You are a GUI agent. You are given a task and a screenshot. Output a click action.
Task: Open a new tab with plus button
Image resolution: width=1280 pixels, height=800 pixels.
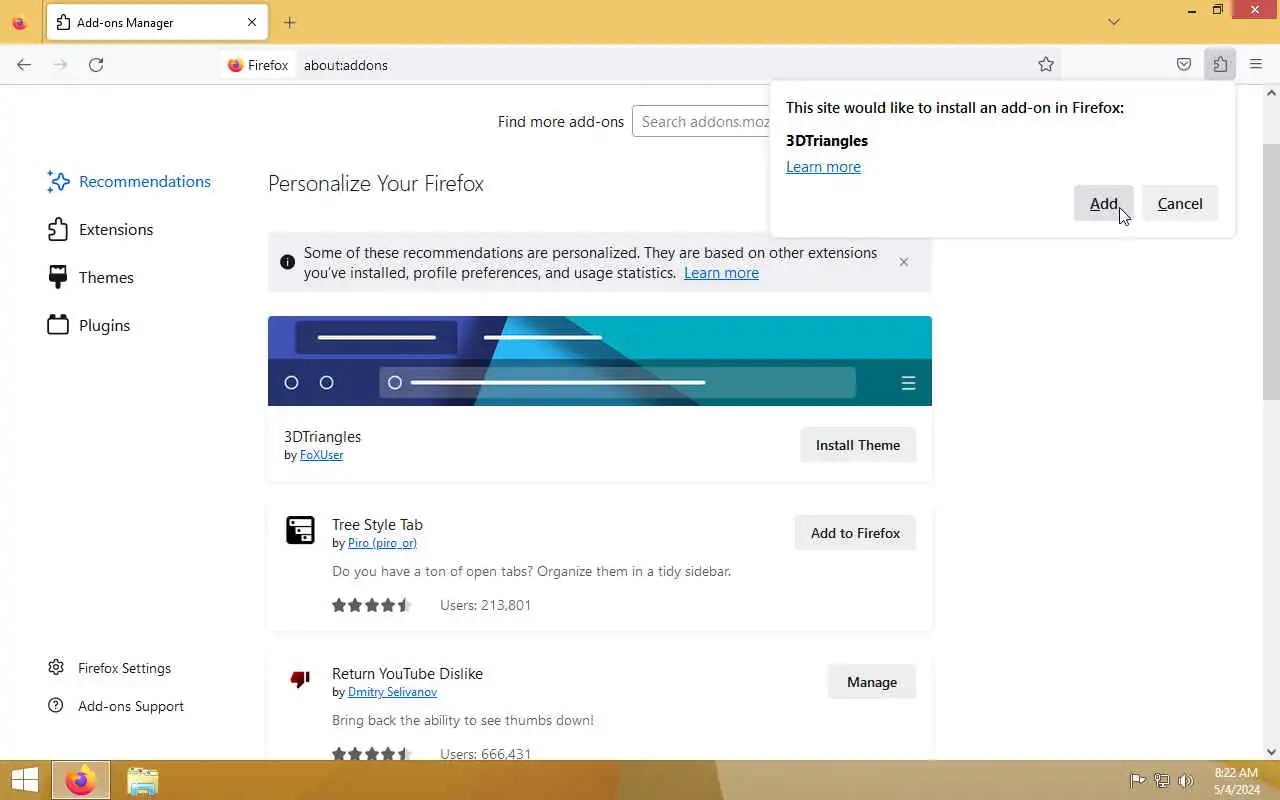290,22
